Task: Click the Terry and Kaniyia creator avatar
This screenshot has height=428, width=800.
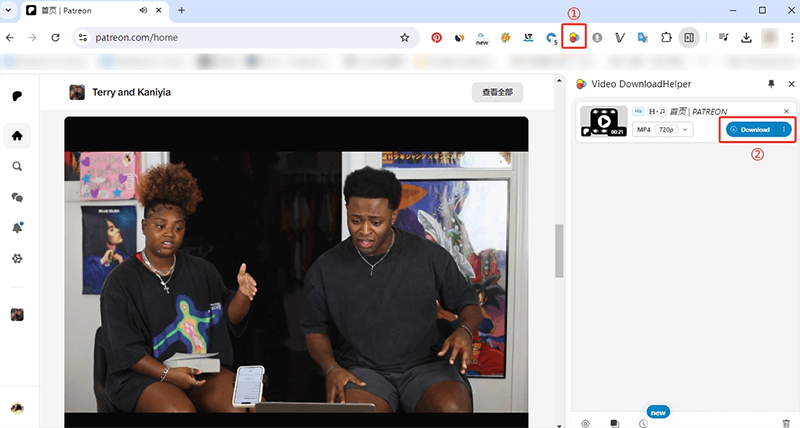Action: point(77,92)
